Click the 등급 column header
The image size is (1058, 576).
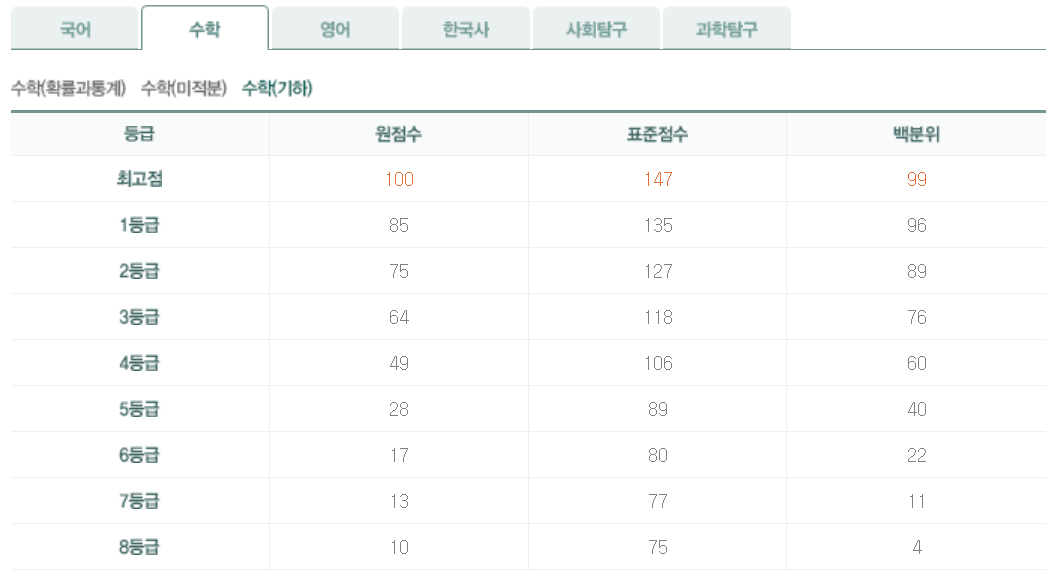tap(137, 133)
